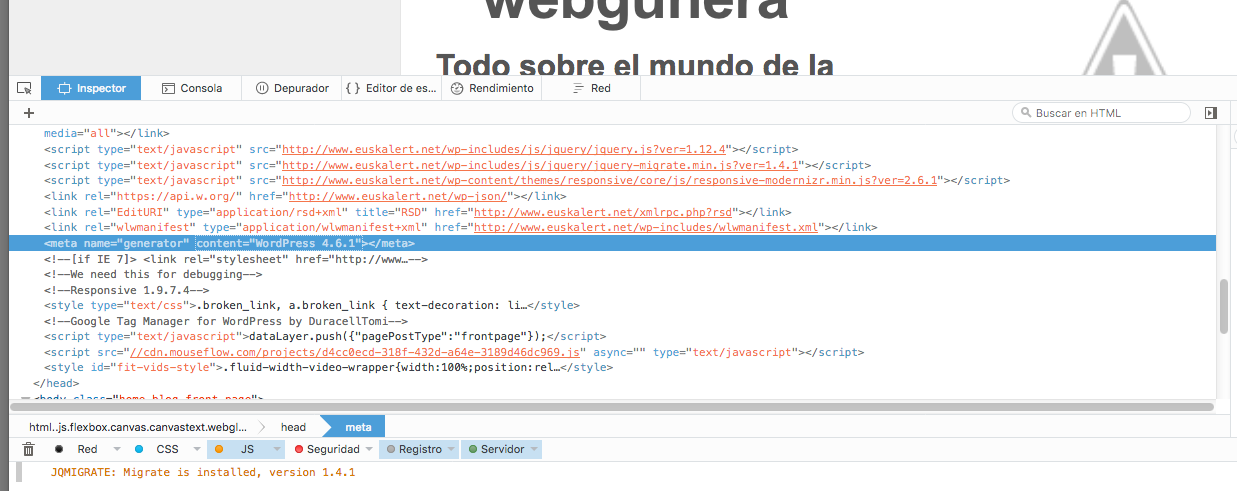This screenshot has width=1237, height=491.
Task: Open the xmlrpc.php?rsd link
Action: tap(604, 212)
